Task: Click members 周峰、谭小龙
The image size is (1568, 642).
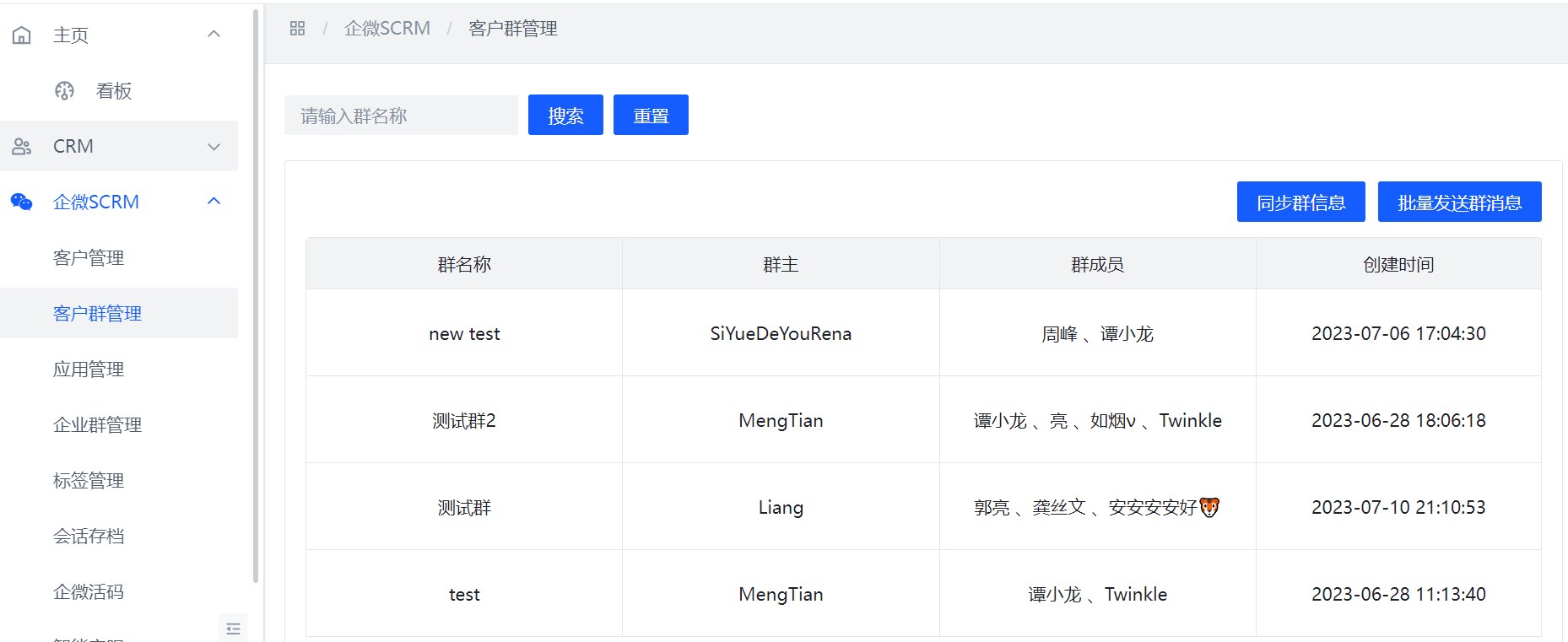Action: (x=1097, y=333)
